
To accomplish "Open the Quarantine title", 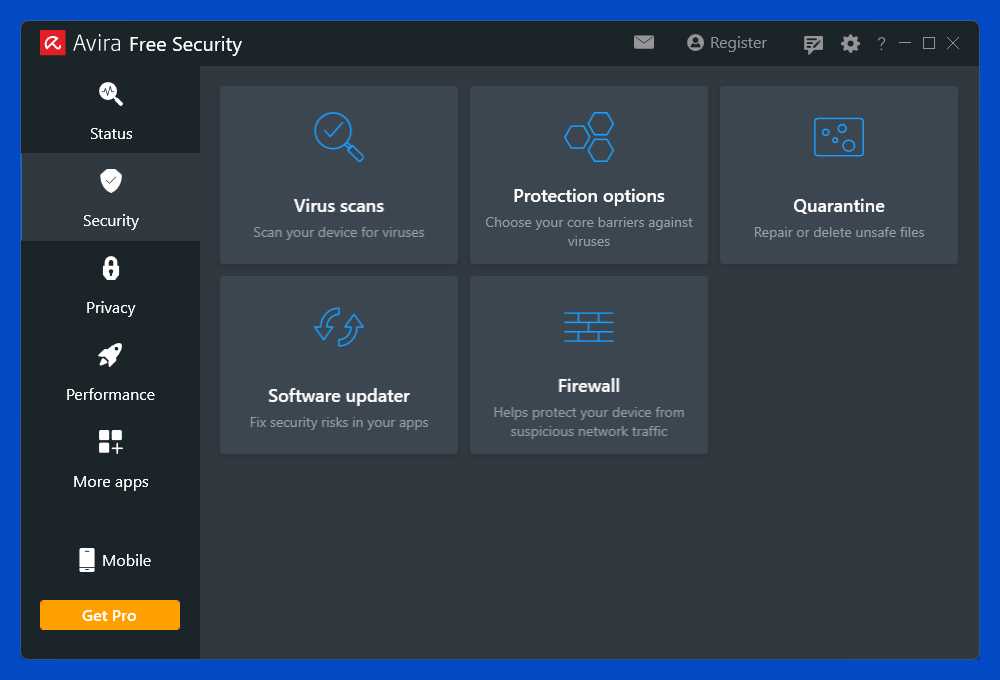I will pos(839,205).
